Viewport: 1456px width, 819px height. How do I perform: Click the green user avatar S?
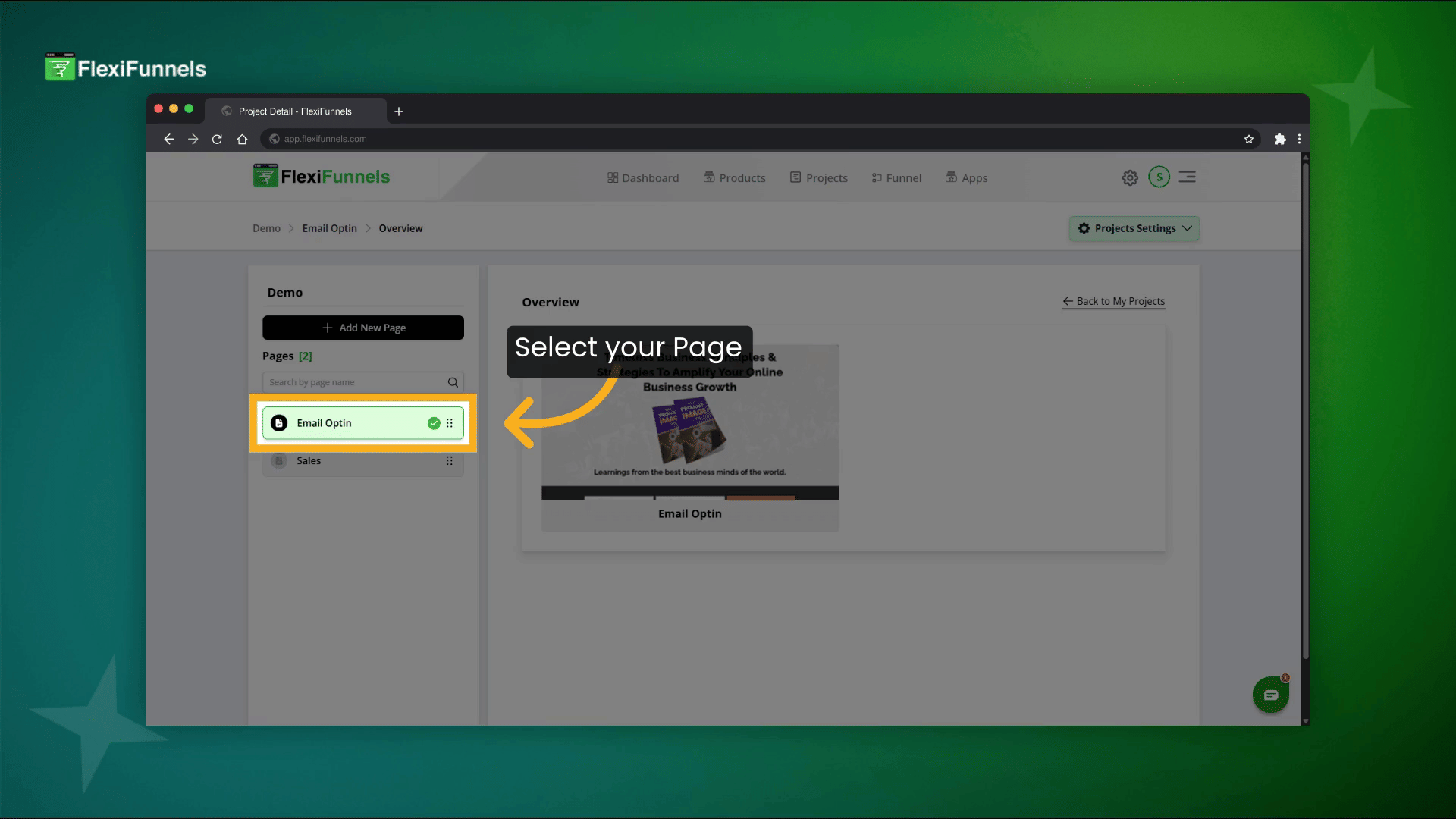pos(1159,177)
